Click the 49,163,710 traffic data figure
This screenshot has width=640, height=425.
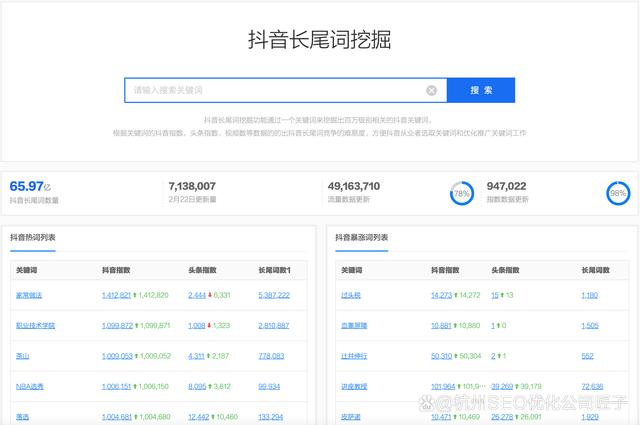pos(354,186)
